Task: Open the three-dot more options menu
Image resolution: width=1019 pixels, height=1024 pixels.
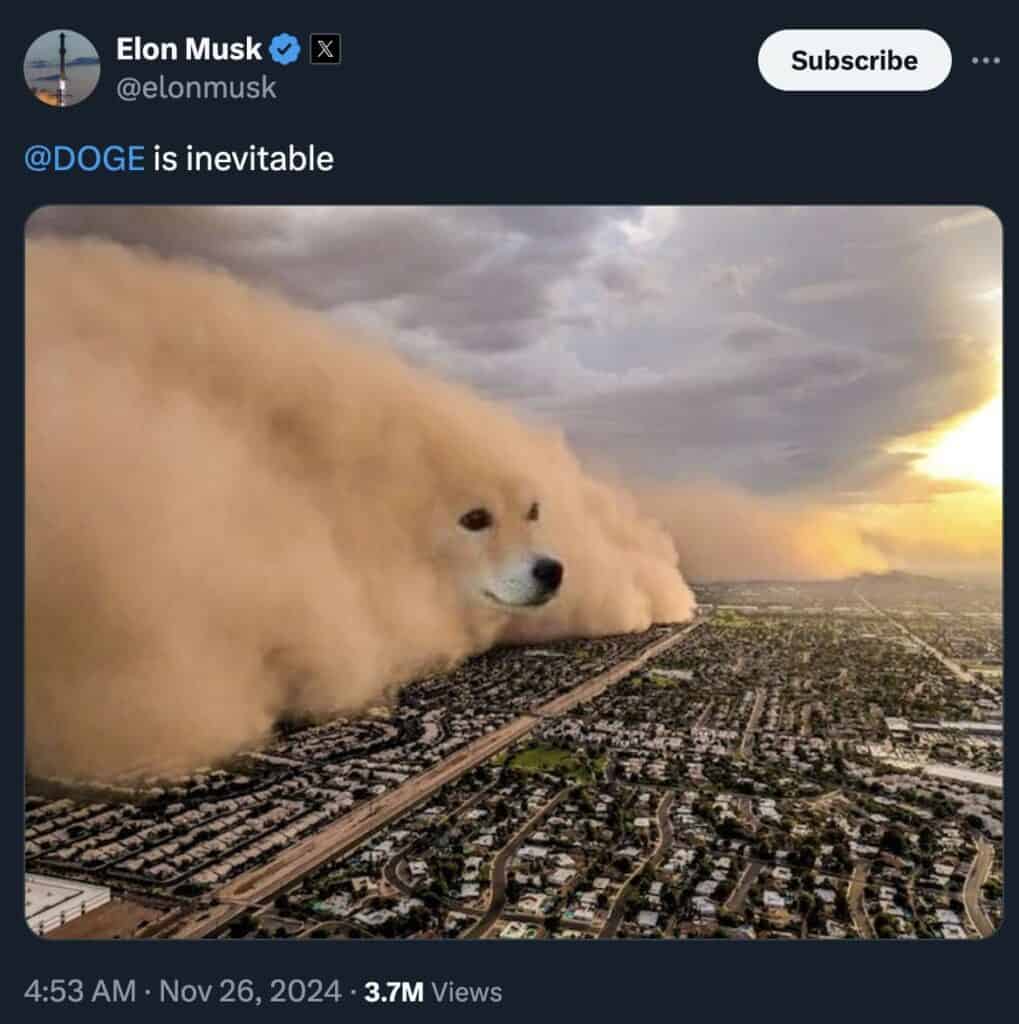Action: click(985, 61)
